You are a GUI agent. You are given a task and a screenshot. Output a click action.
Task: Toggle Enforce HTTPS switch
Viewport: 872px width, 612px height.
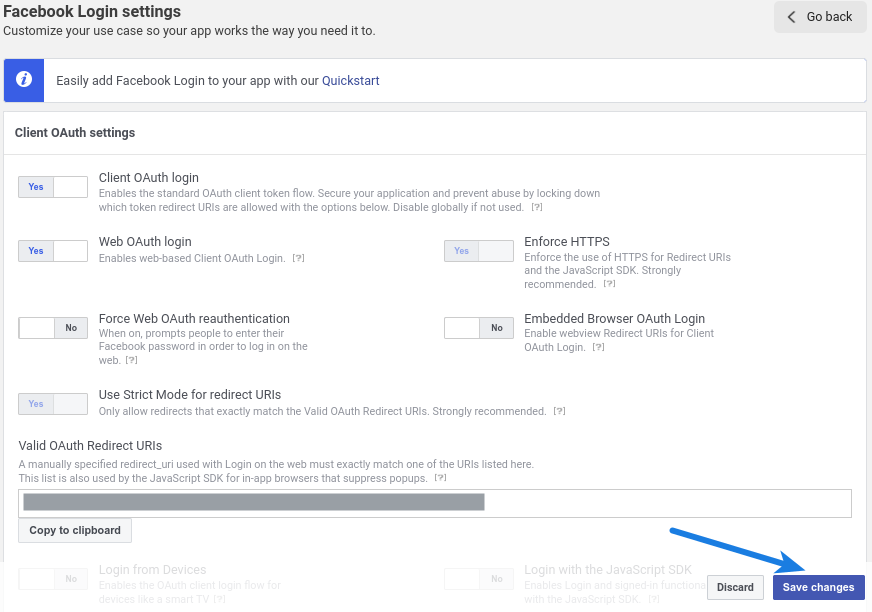pyautogui.click(x=478, y=251)
